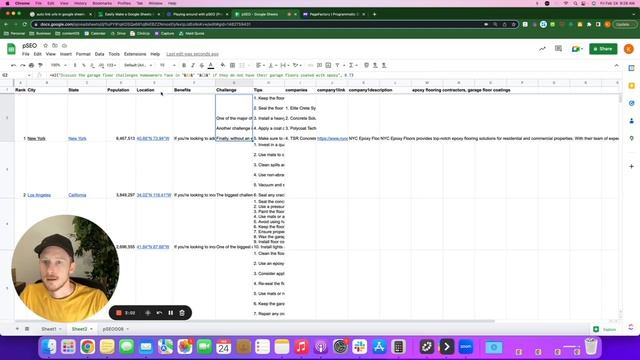Select the Population header cell
The width and height of the screenshot is (640, 360).
coord(121,90)
